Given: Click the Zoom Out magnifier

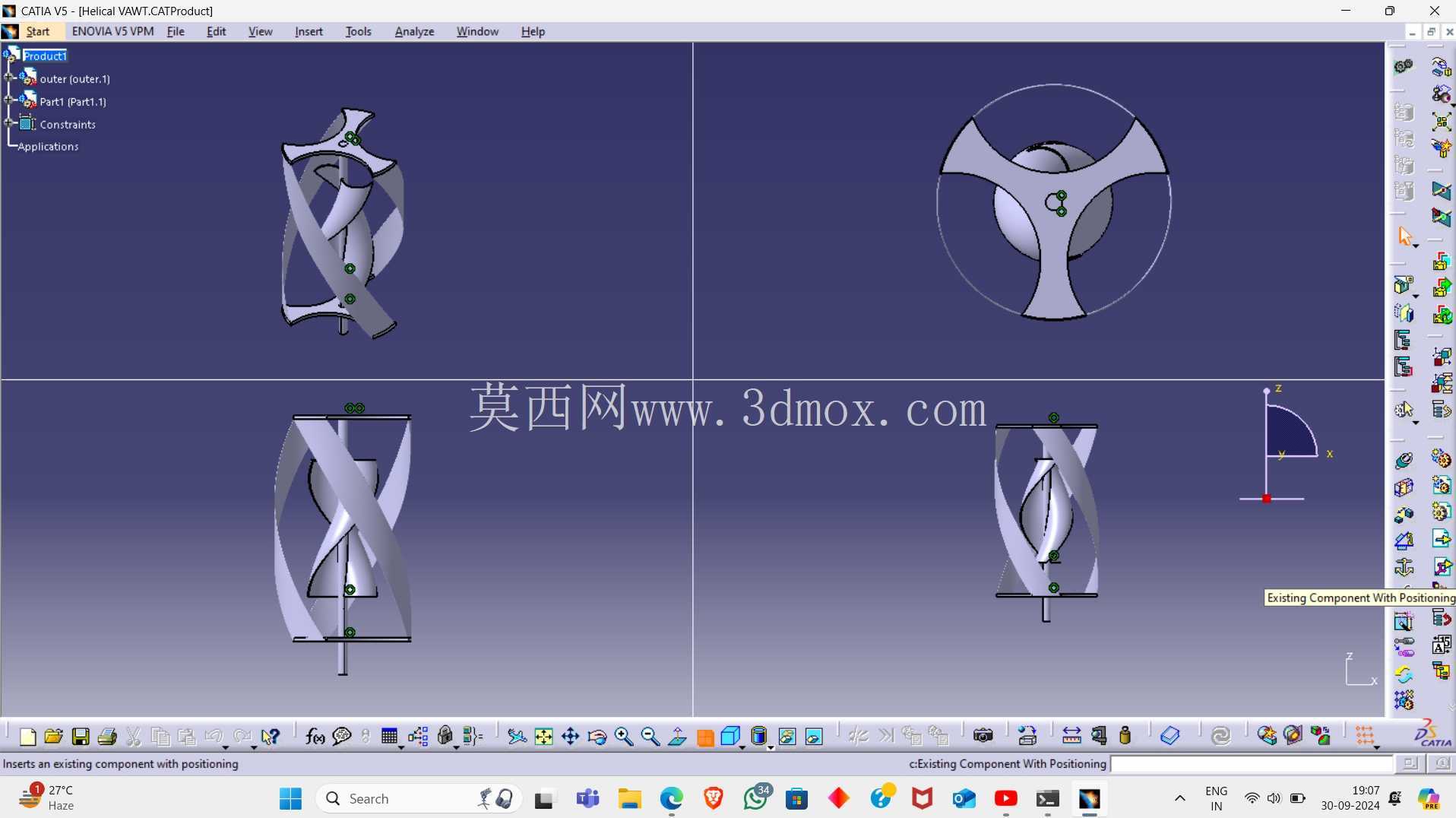Looking at the screenshot, I should tap(650, 736).
